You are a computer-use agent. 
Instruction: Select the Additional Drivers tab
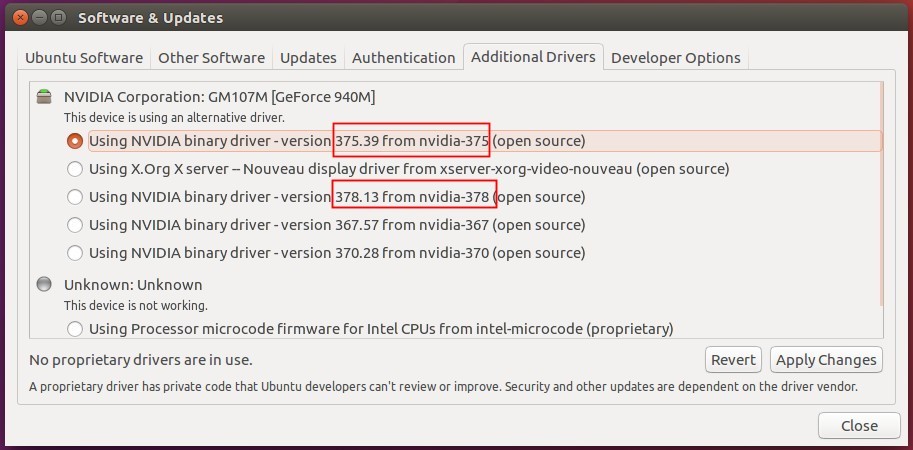[533, 56]
